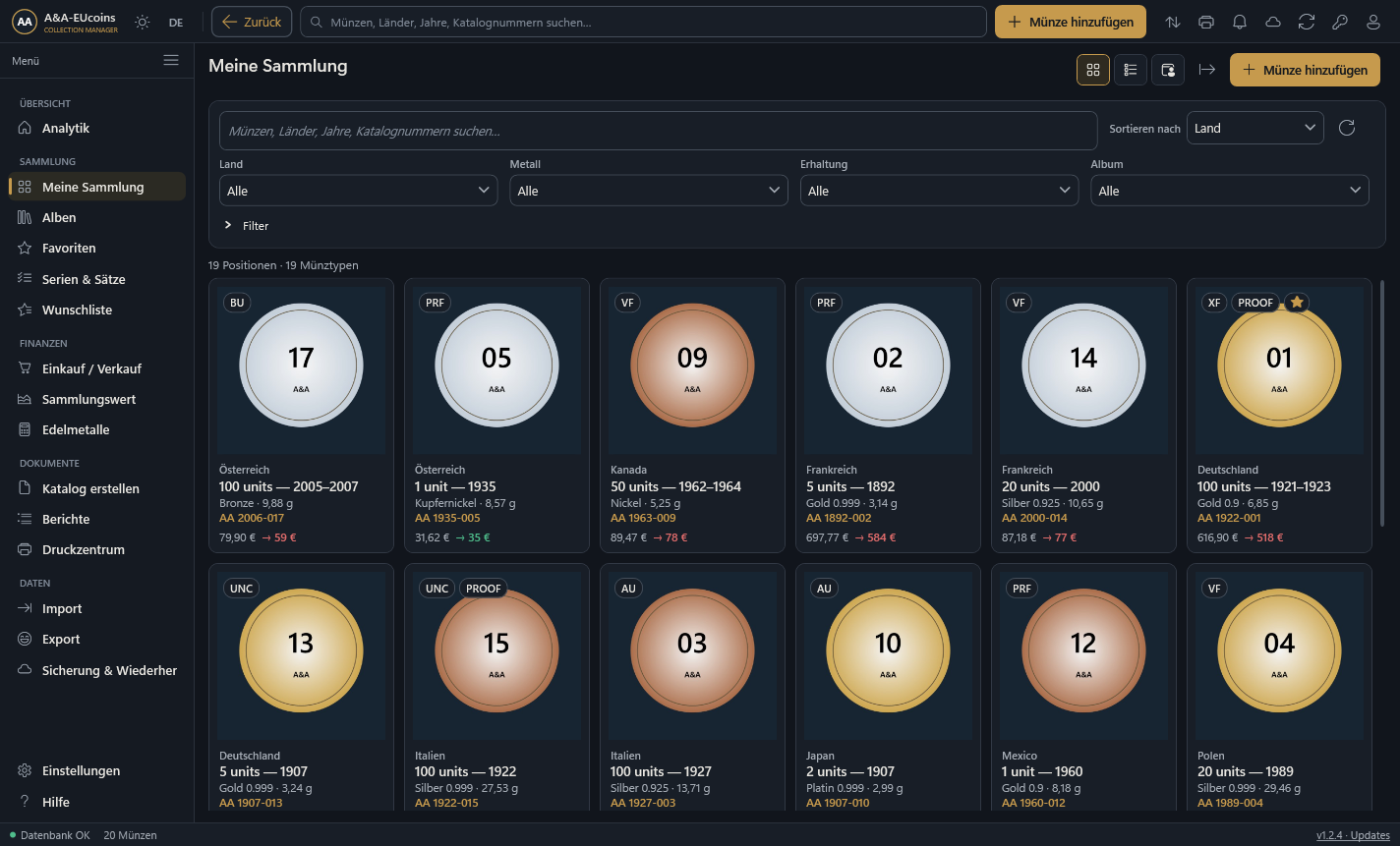Click the Zurück button
This screenshot has width=1400, height=846.
tap(253, 22)
